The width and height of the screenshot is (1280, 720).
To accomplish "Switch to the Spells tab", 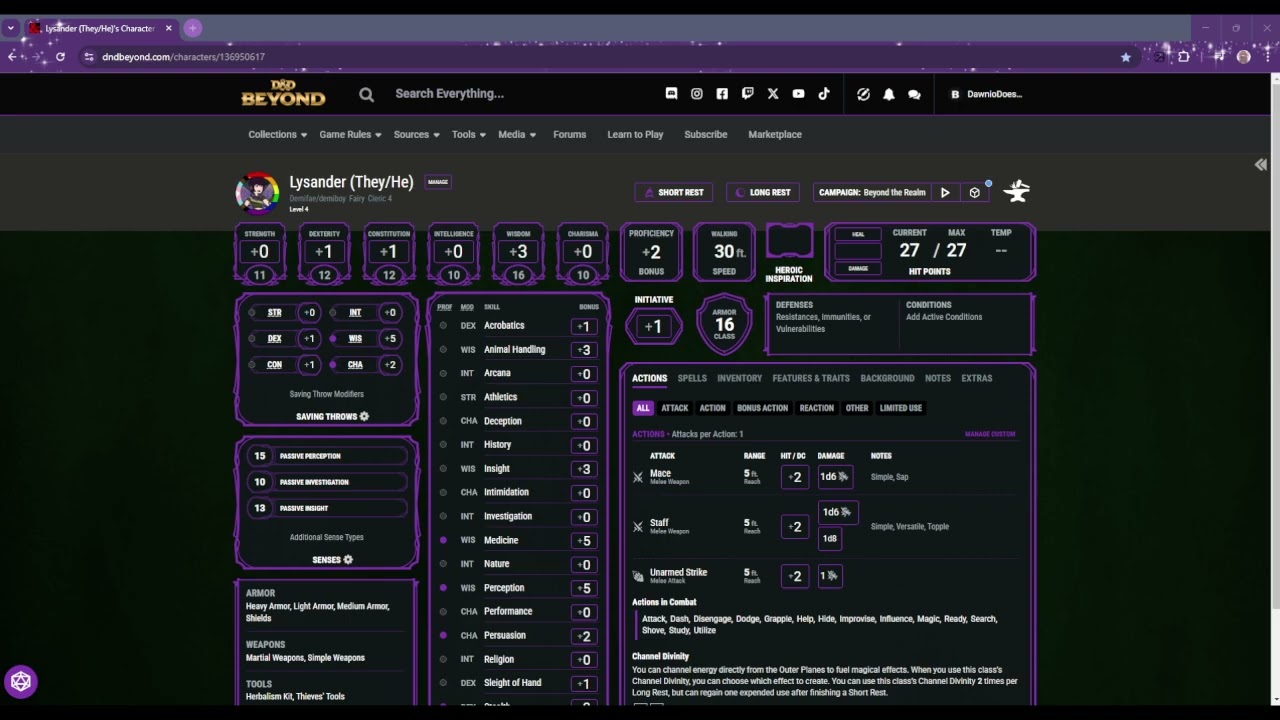I will 692,378.
